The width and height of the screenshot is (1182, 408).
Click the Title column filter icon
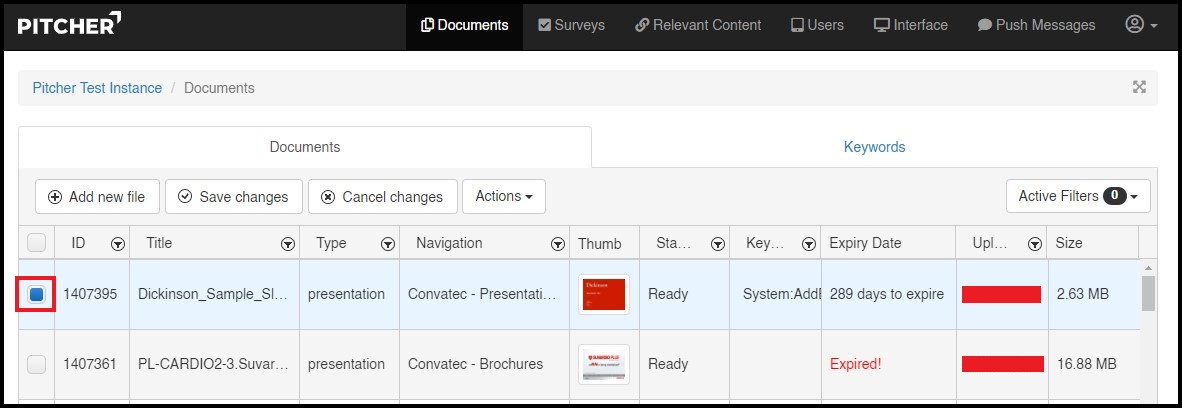click(288, 243)
